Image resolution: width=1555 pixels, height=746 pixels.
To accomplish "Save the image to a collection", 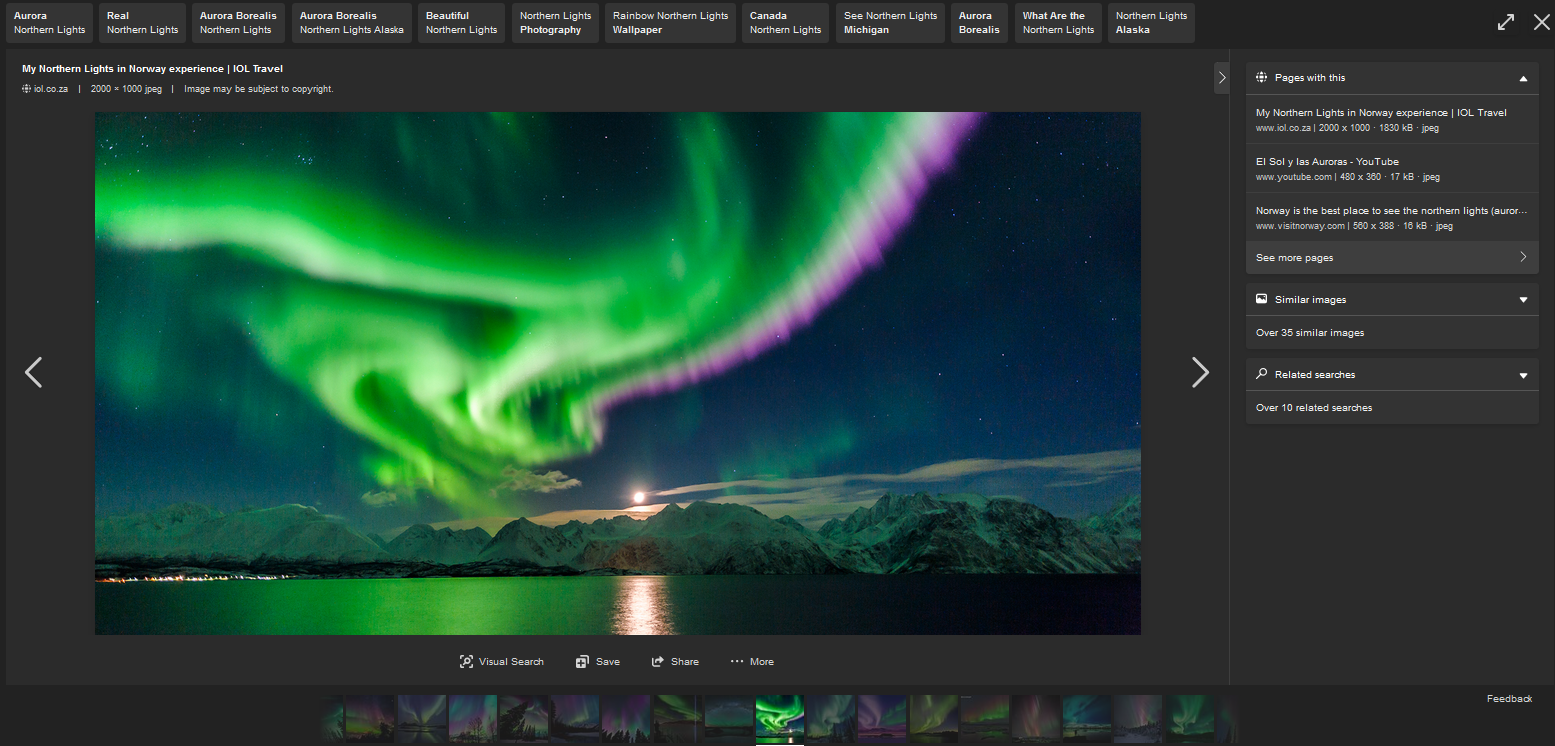I will click(x=597, y=661).
